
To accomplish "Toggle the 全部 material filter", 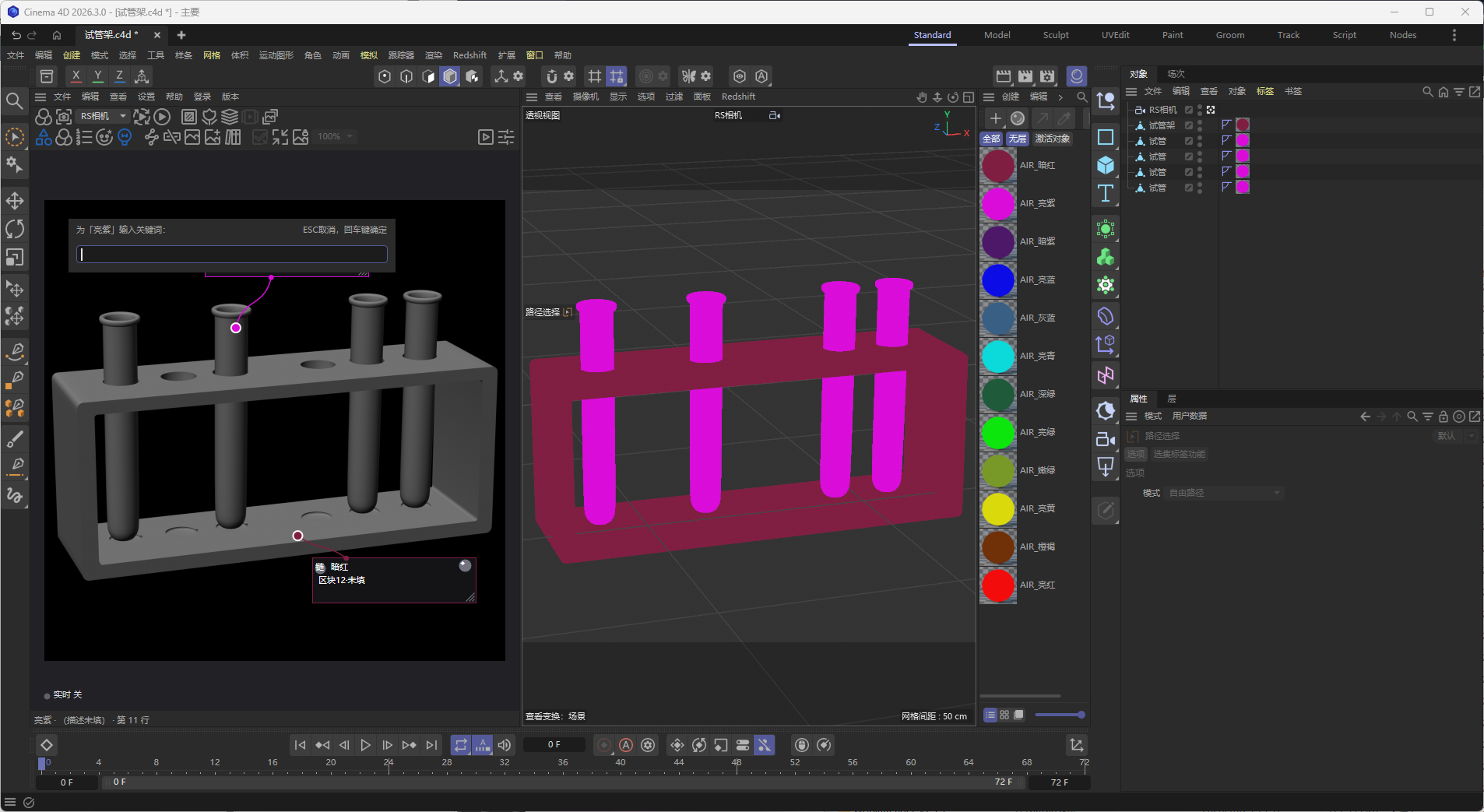I will [x=991, y=139].
